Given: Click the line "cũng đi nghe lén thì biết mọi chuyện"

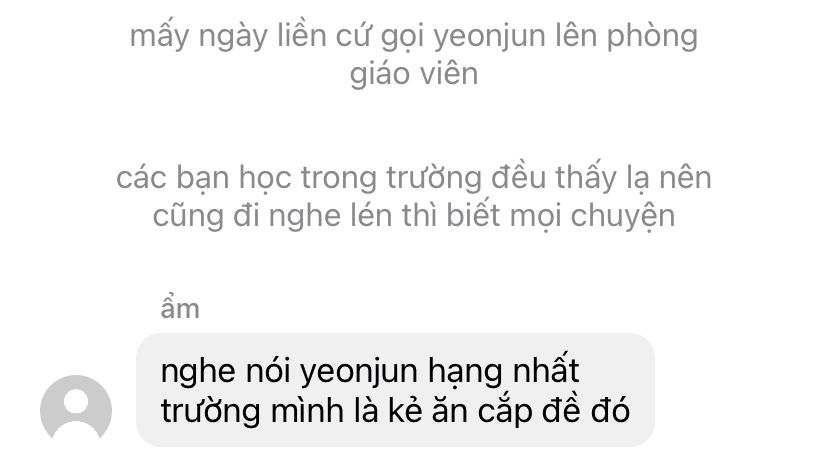Looking at the screenshot, I should (414, 216).
